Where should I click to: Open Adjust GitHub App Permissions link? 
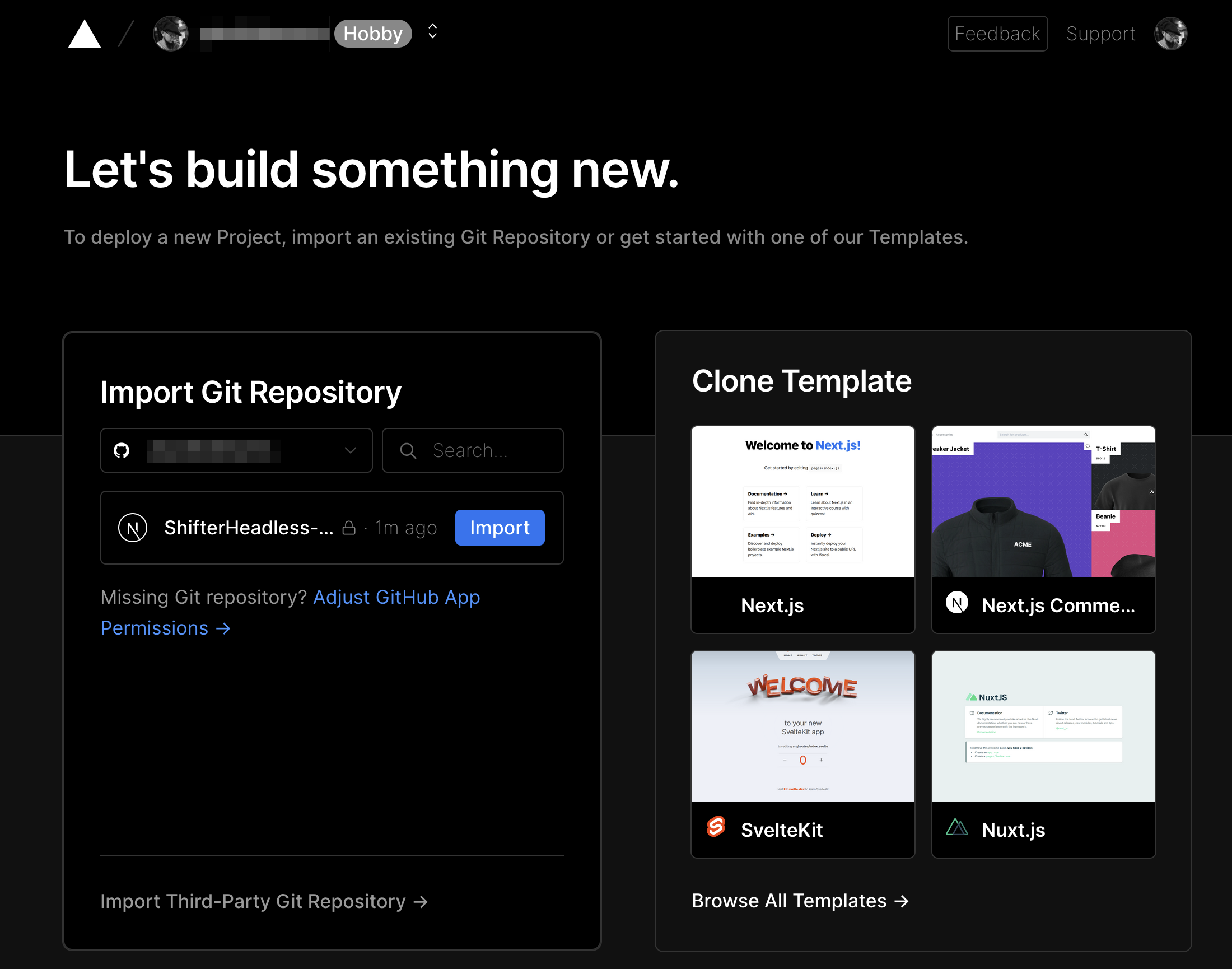click(291, 613)
